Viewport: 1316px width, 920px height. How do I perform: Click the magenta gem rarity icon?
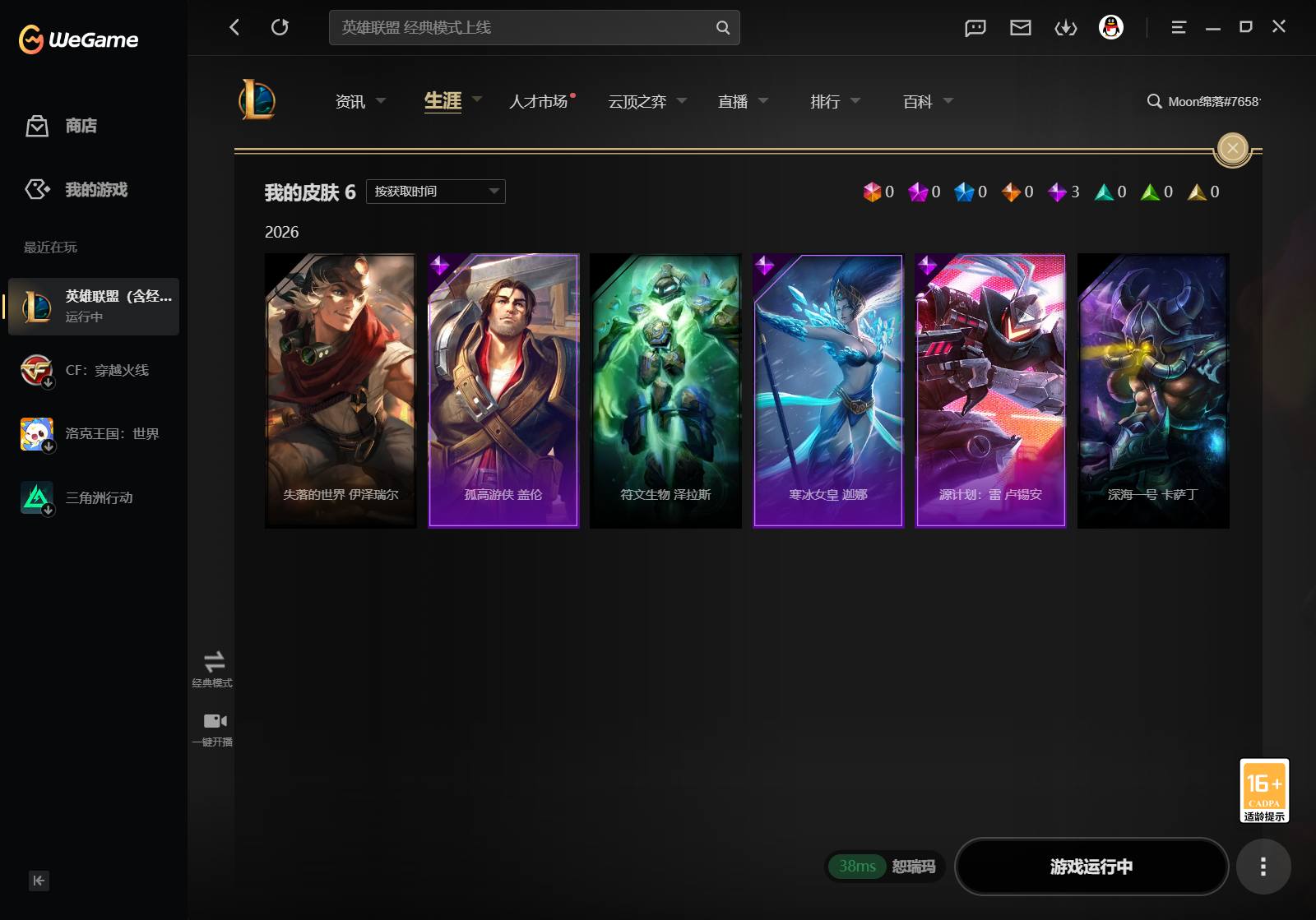tap(918, 192)
